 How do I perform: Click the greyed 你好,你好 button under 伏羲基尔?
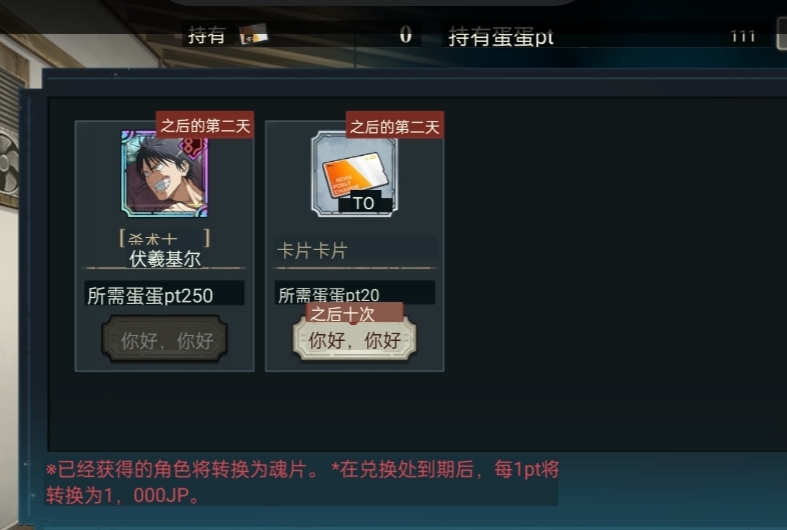coord(165,340)
